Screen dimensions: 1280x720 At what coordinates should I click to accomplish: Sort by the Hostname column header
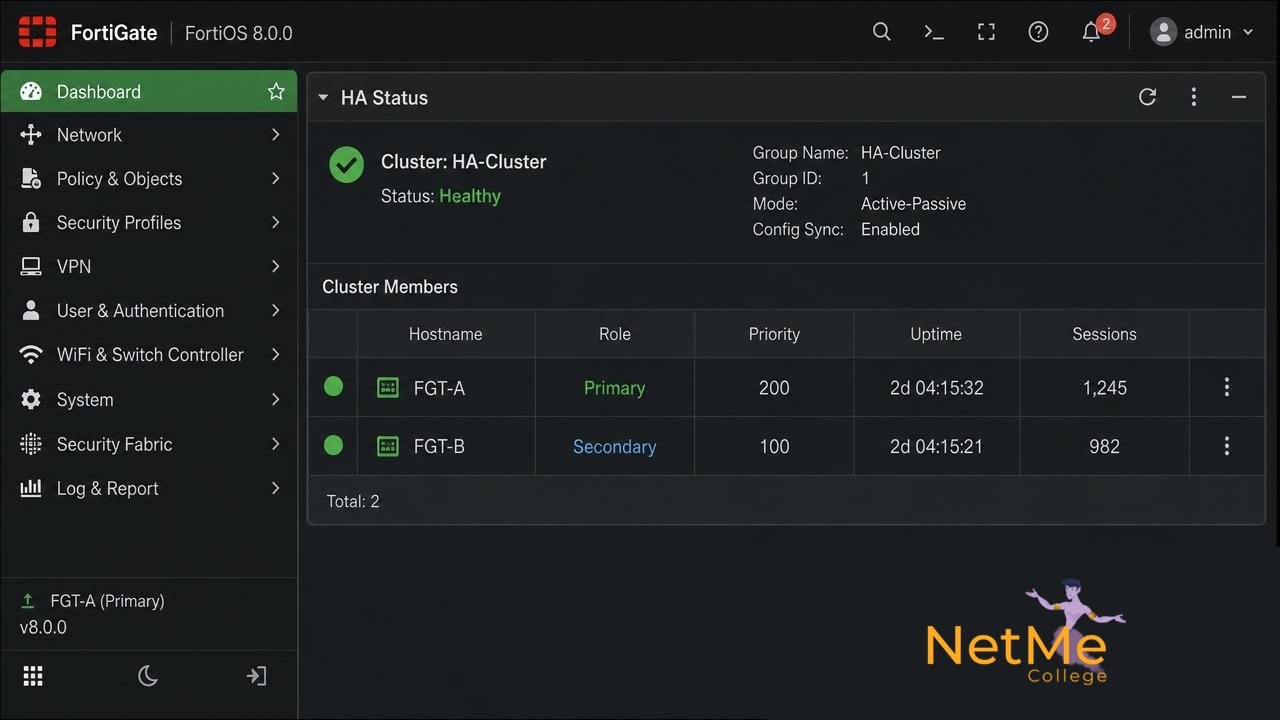(x=445, y=334)
